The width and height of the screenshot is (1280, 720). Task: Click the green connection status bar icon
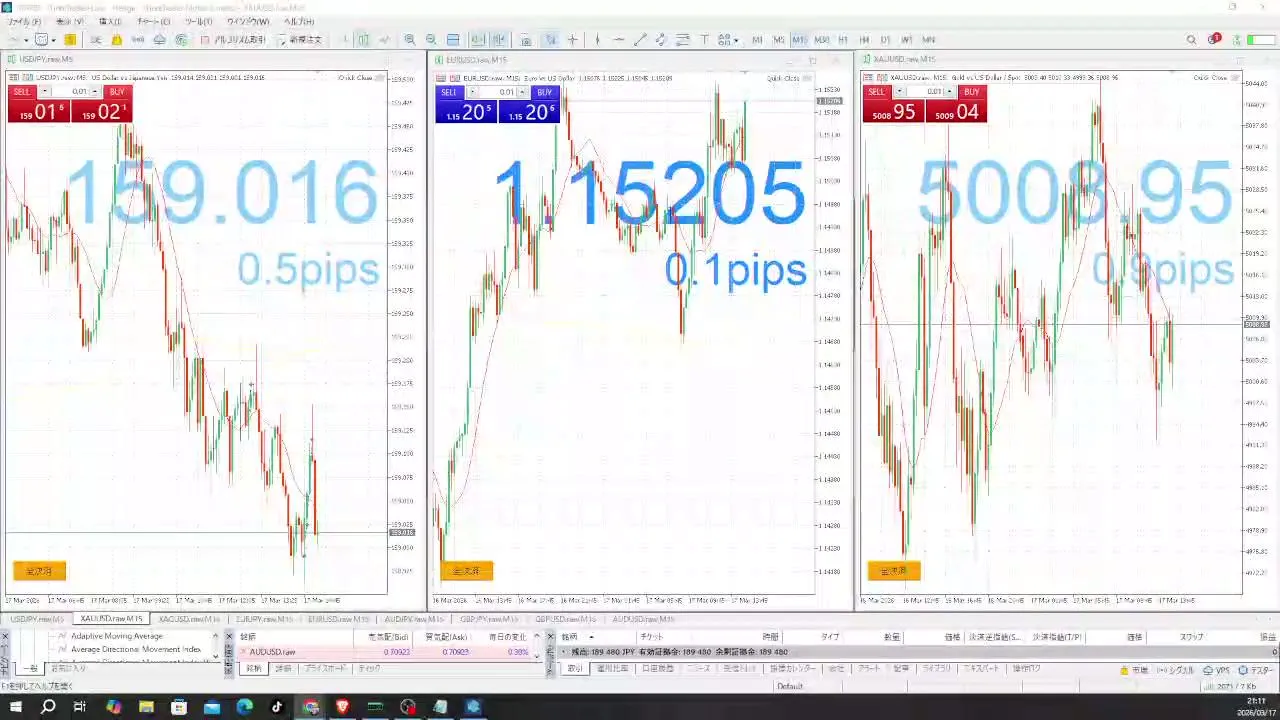pyautogui.click(x=1261, y=40)
